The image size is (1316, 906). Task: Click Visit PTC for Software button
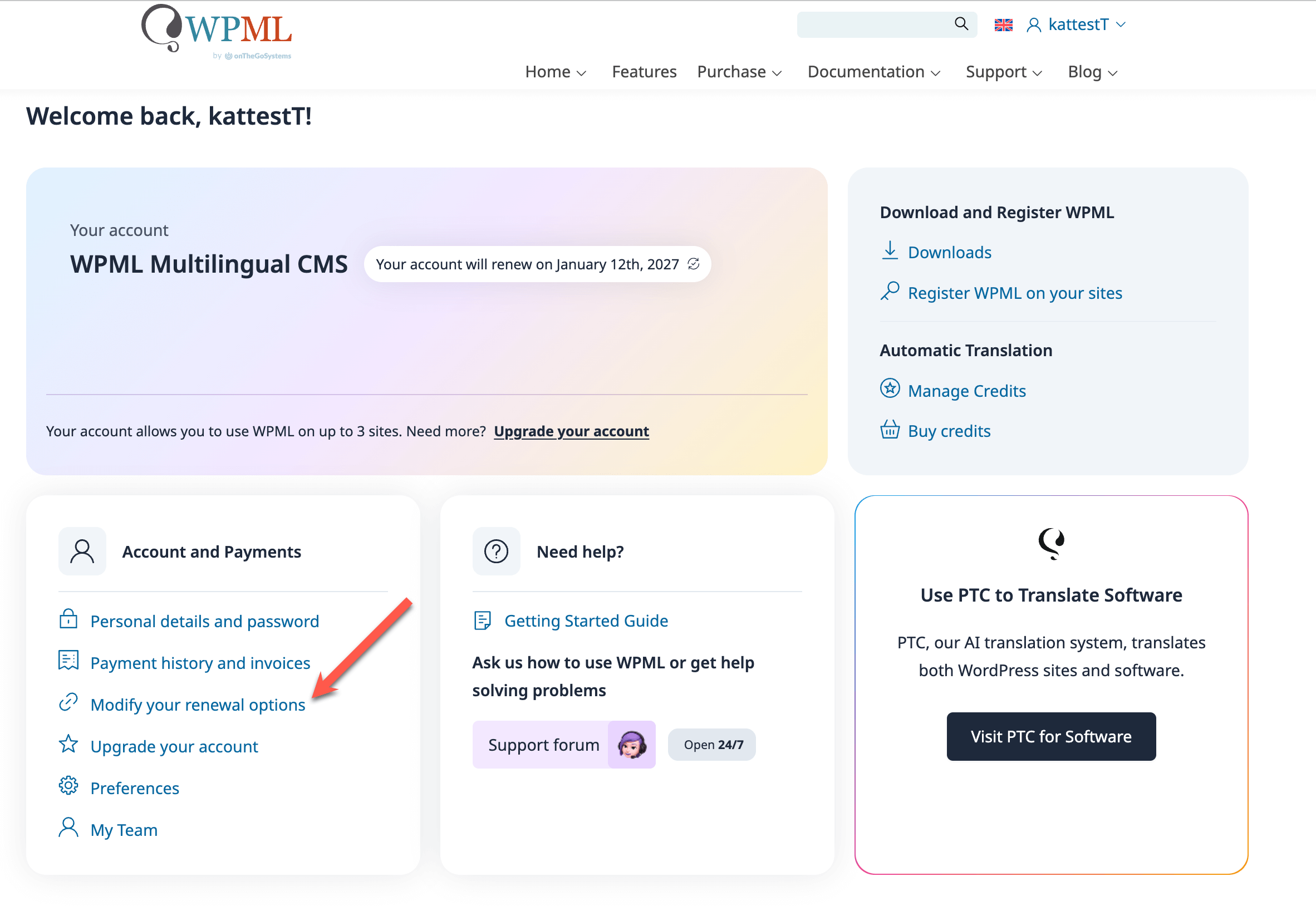coord(1051,736)
